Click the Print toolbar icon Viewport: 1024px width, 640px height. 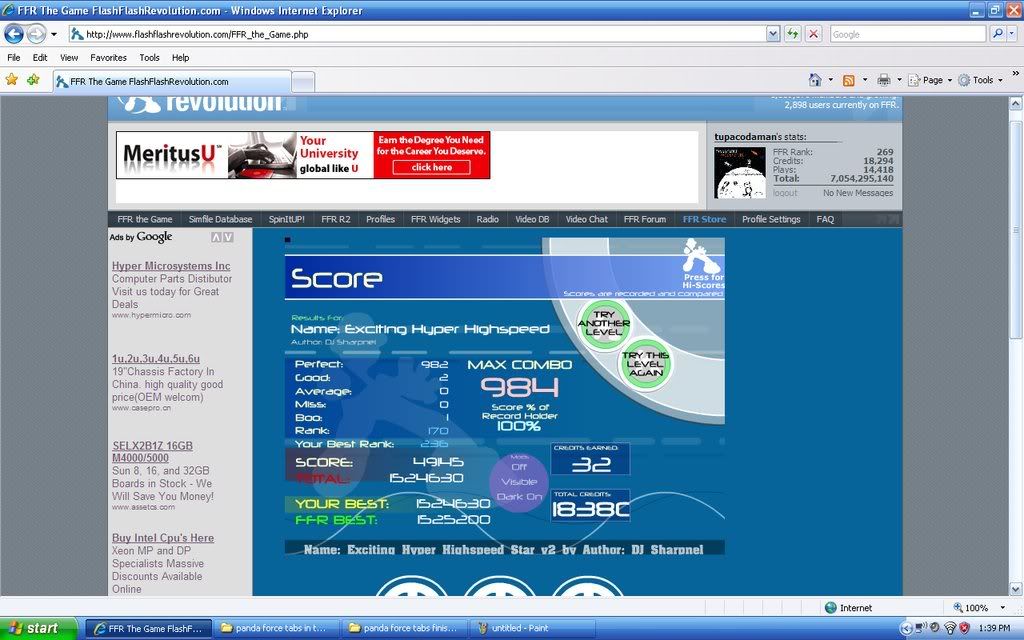pyautogui.click(x=883, y=80)
